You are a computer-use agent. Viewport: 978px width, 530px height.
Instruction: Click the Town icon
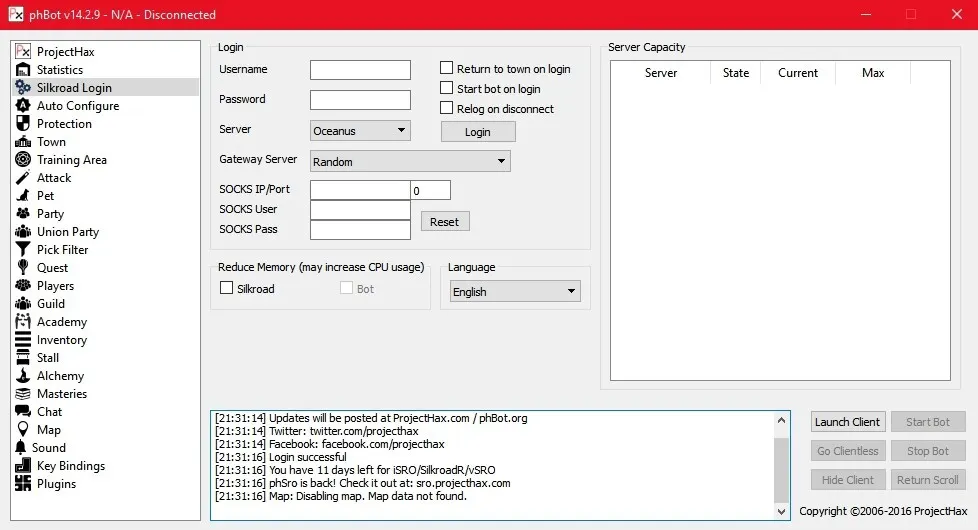pyautogui.click(x=23, y=142)
